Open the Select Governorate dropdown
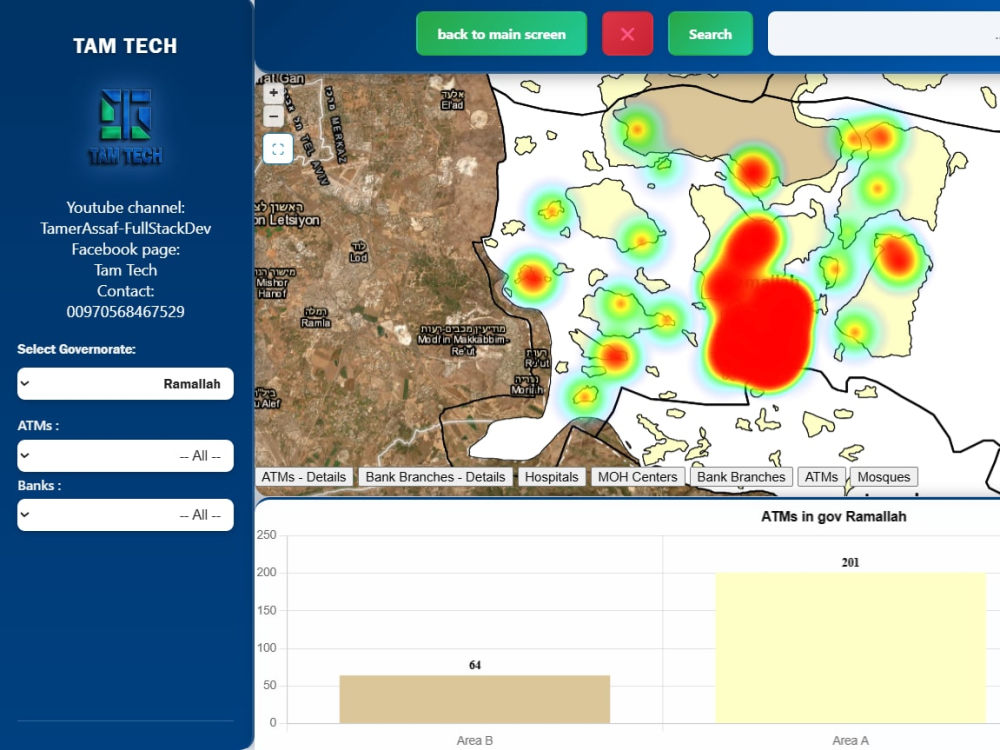Viewport: 1000px width, 750px height. (x=126, y=384)
